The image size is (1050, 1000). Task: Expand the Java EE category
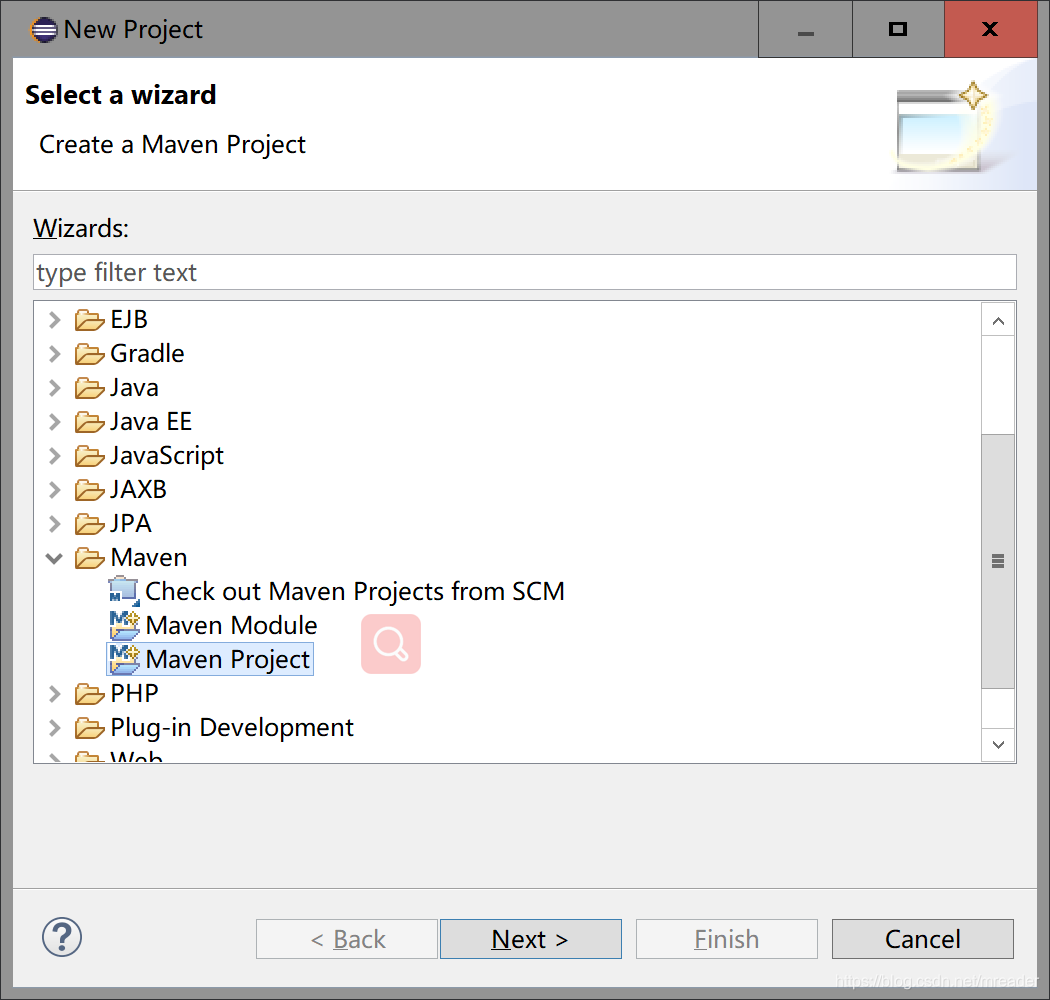(x=55, y=422)
